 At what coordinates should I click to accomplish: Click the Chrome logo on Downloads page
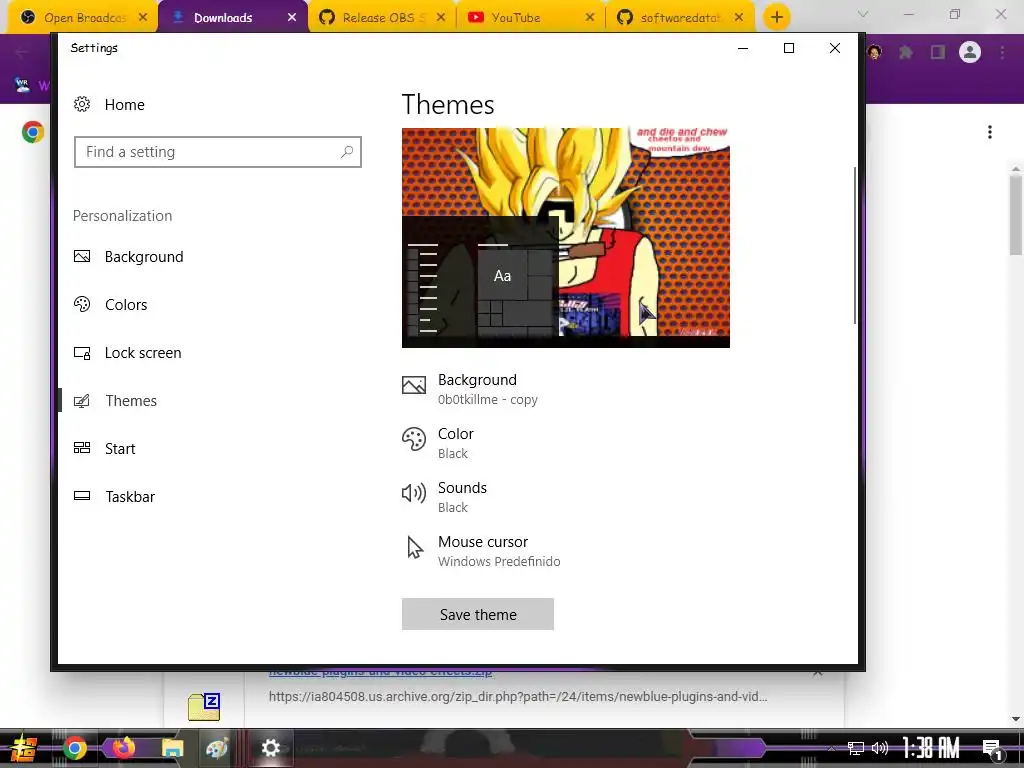coord(33,132)
